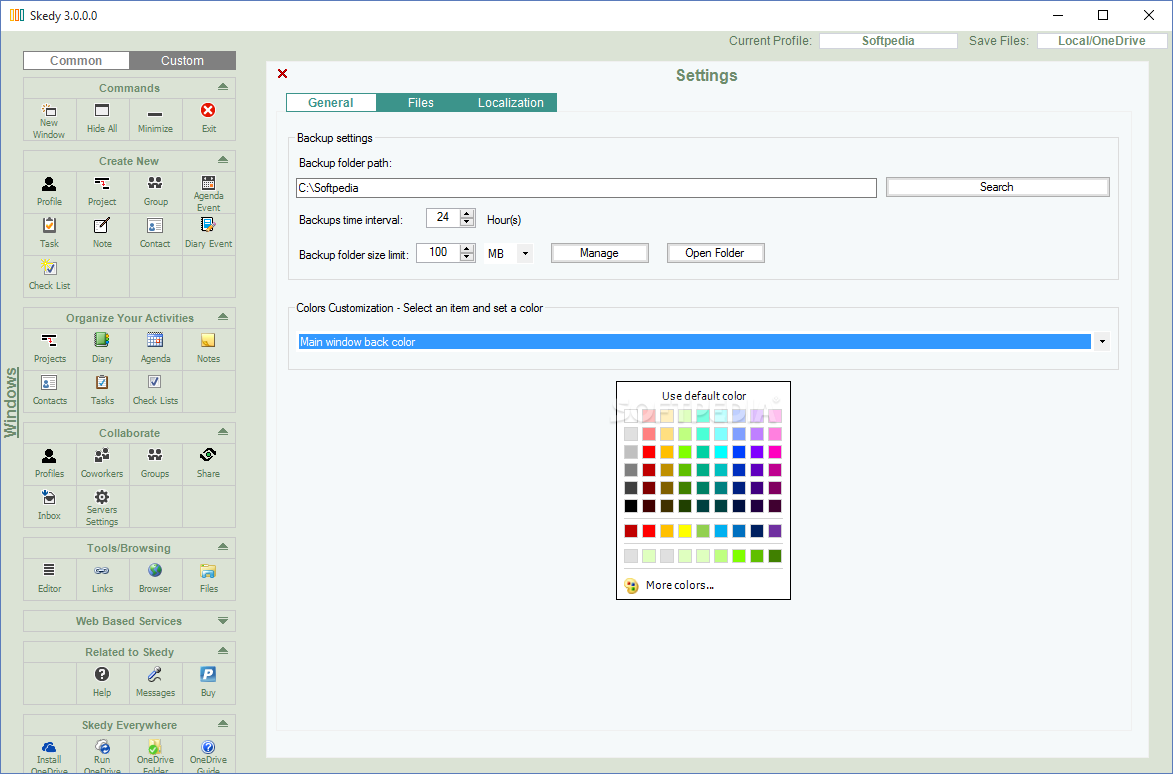Choose More colors... option
1173x774 pixels.
(x=679, y=585)
